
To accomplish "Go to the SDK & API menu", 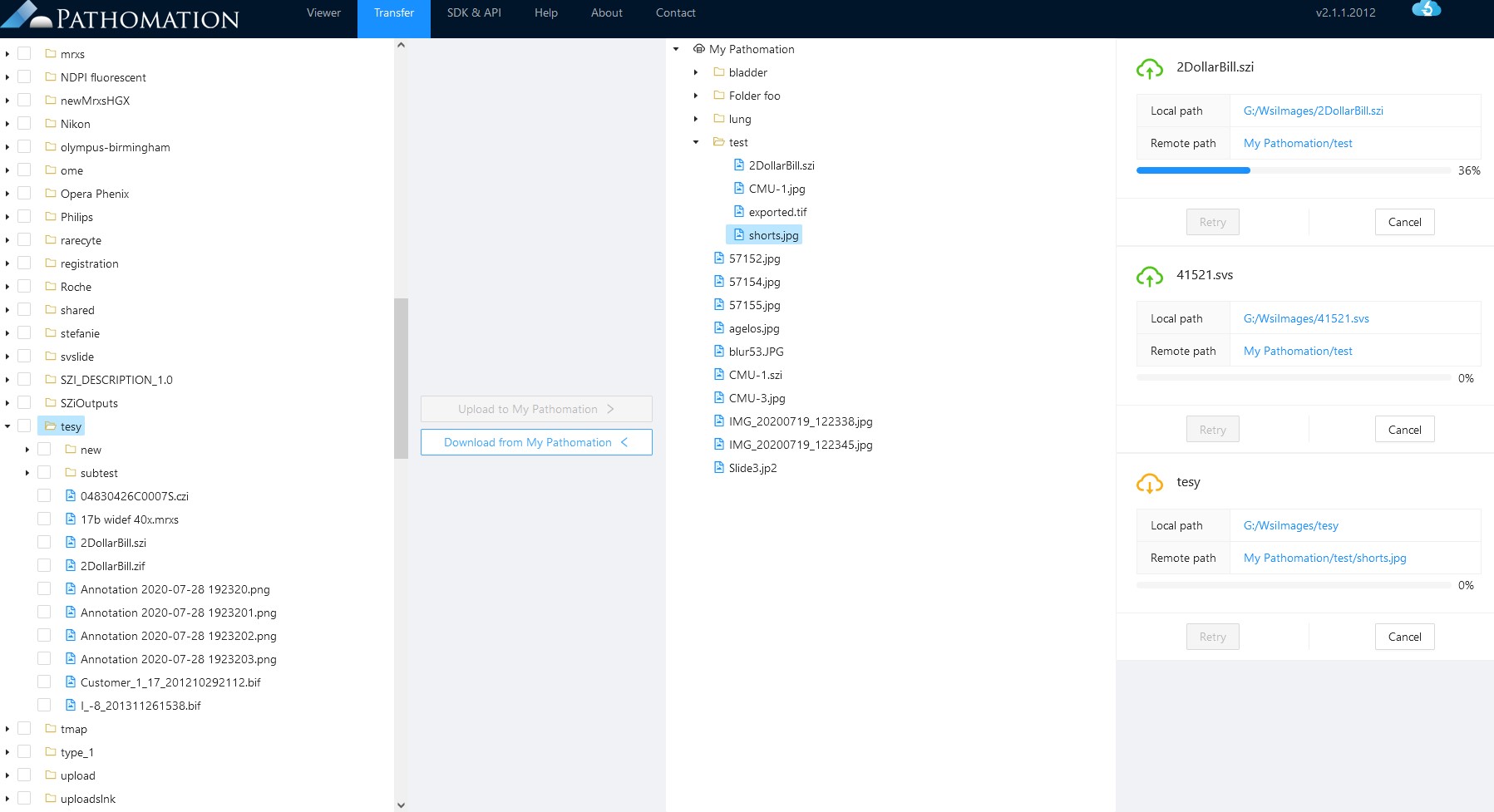I will click(x=474, y=13).
